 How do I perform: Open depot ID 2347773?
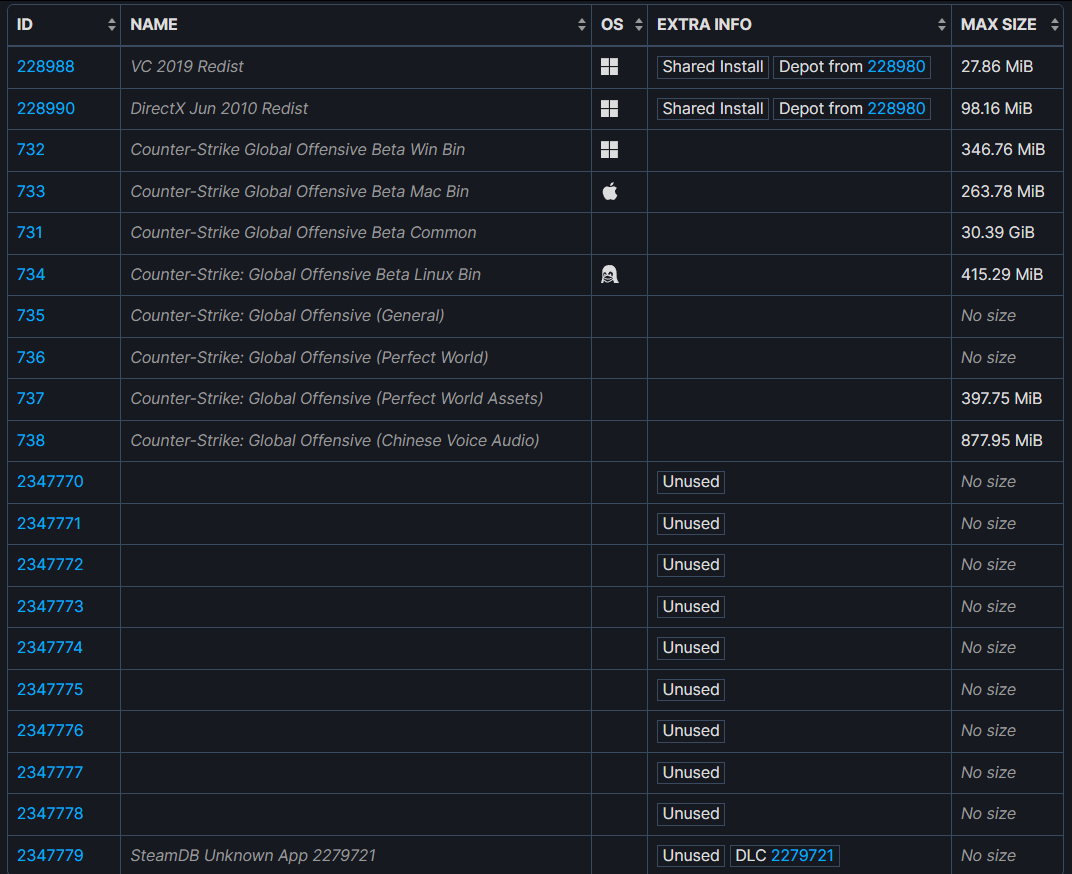click(50, 607)
